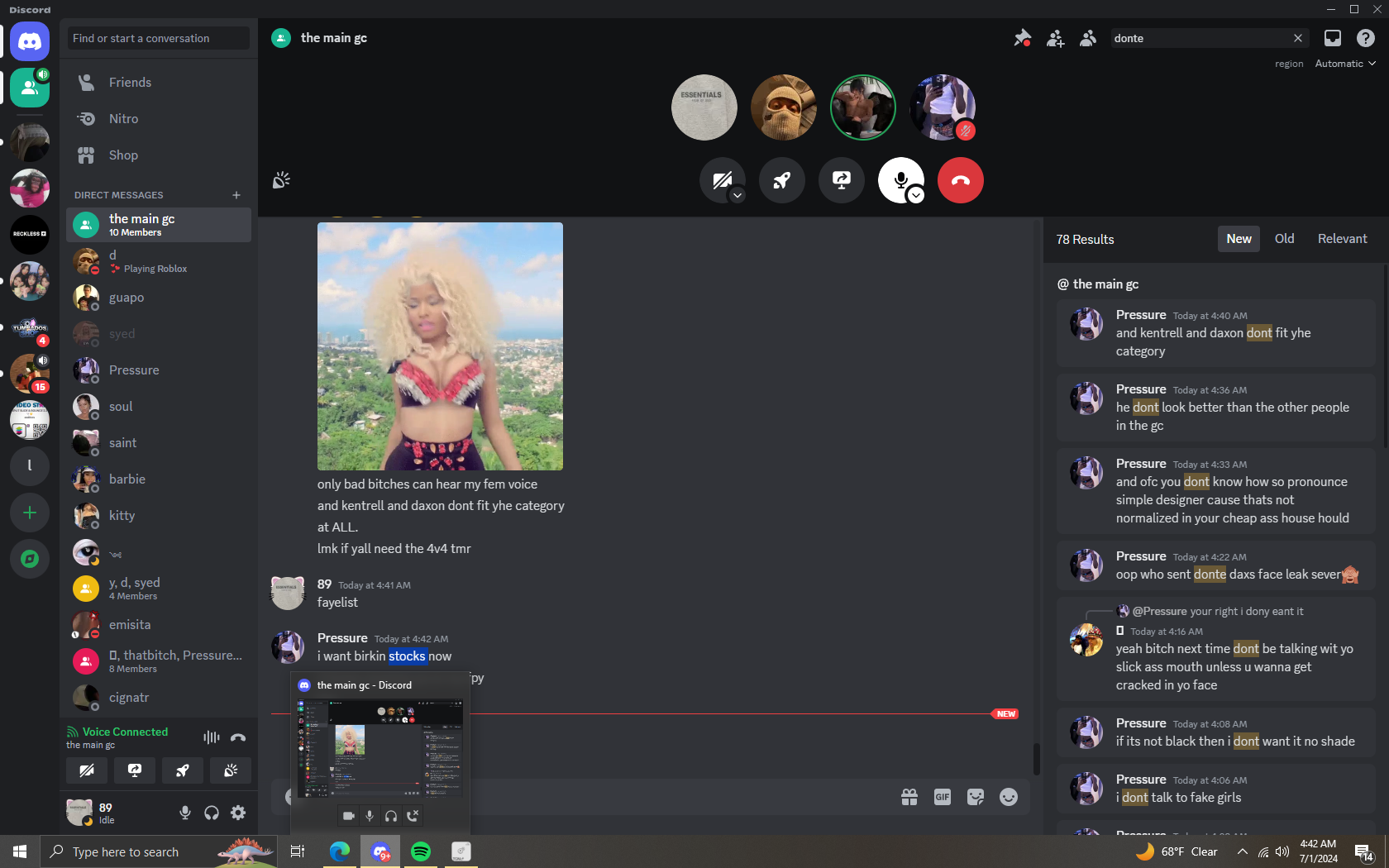Hang up with the red call button
This screenshot has width=1389, height=868.
[961, 180]
